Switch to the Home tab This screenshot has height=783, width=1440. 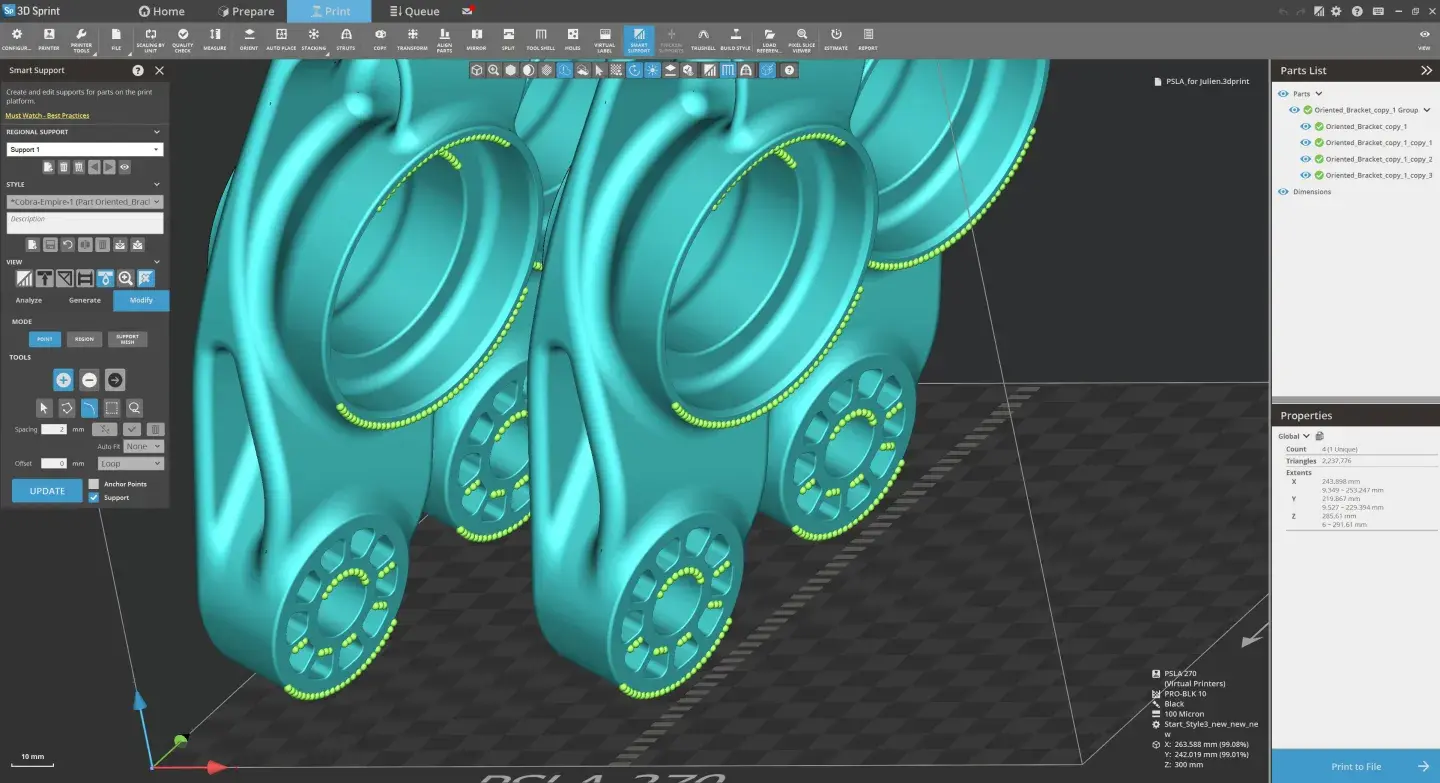coord(161,11)
